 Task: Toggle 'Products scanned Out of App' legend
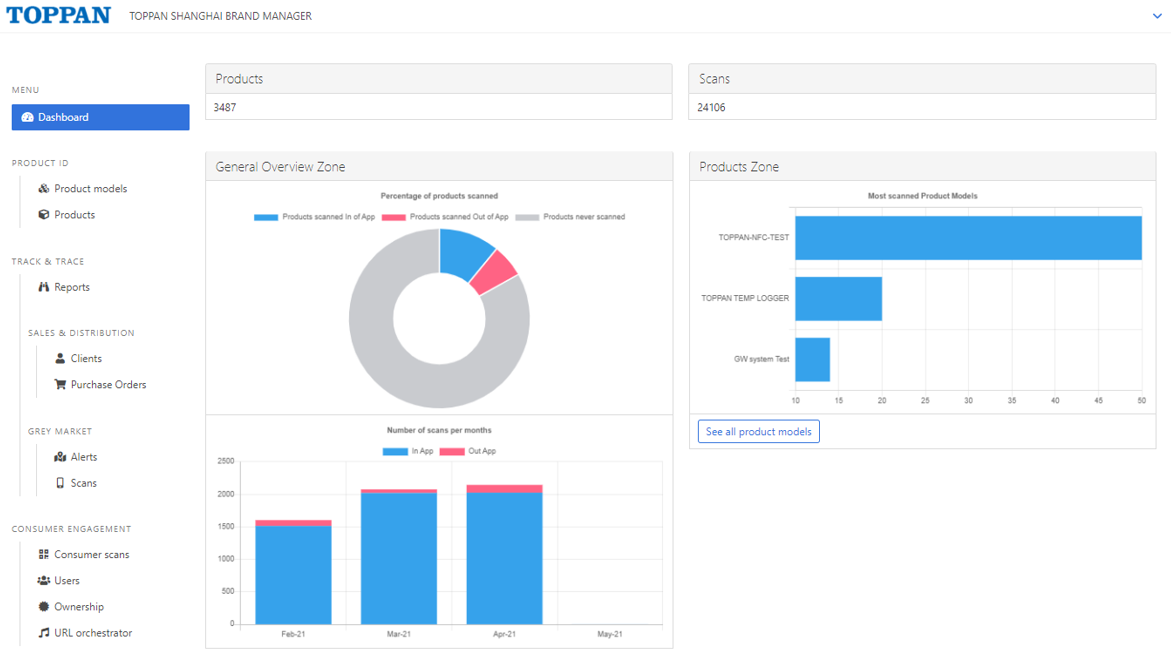click(x=445, y=217)
